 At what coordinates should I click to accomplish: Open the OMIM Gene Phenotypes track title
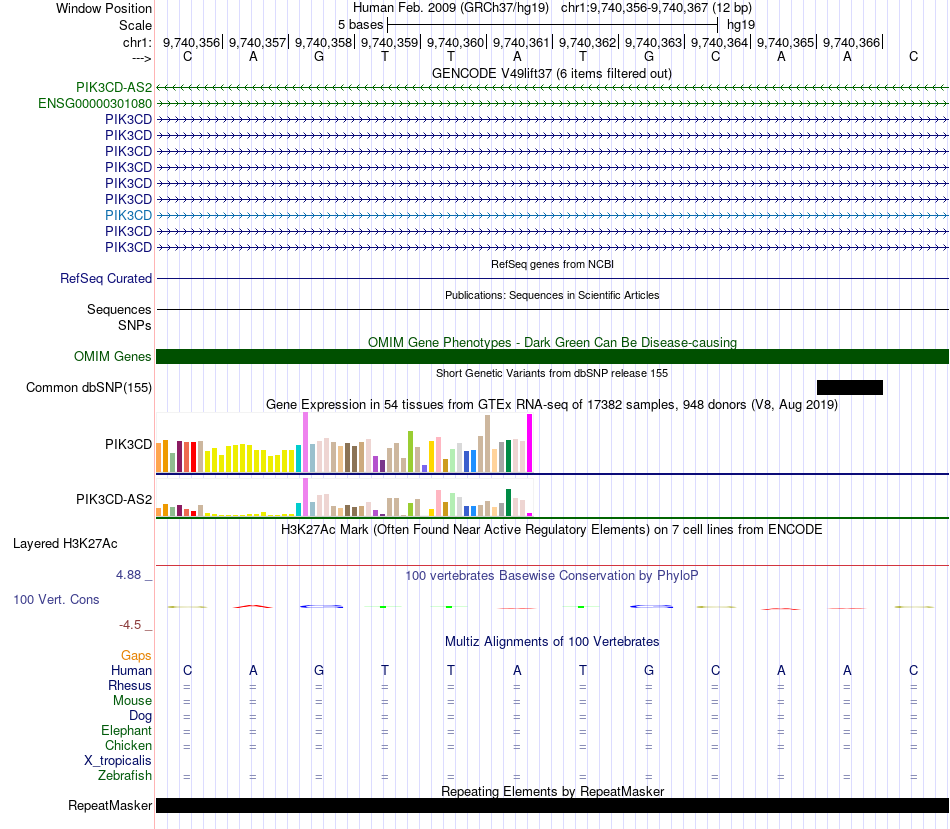552,342
